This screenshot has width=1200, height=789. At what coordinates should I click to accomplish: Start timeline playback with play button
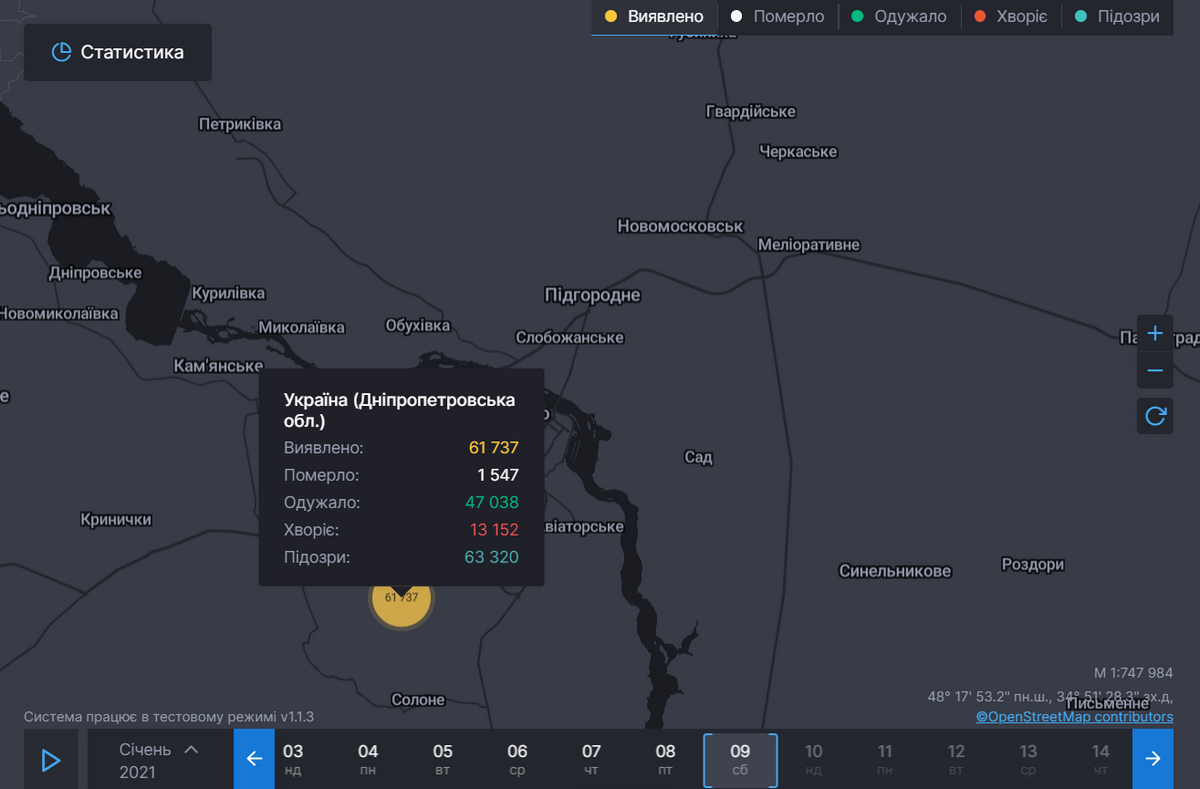tap(51, 760)
